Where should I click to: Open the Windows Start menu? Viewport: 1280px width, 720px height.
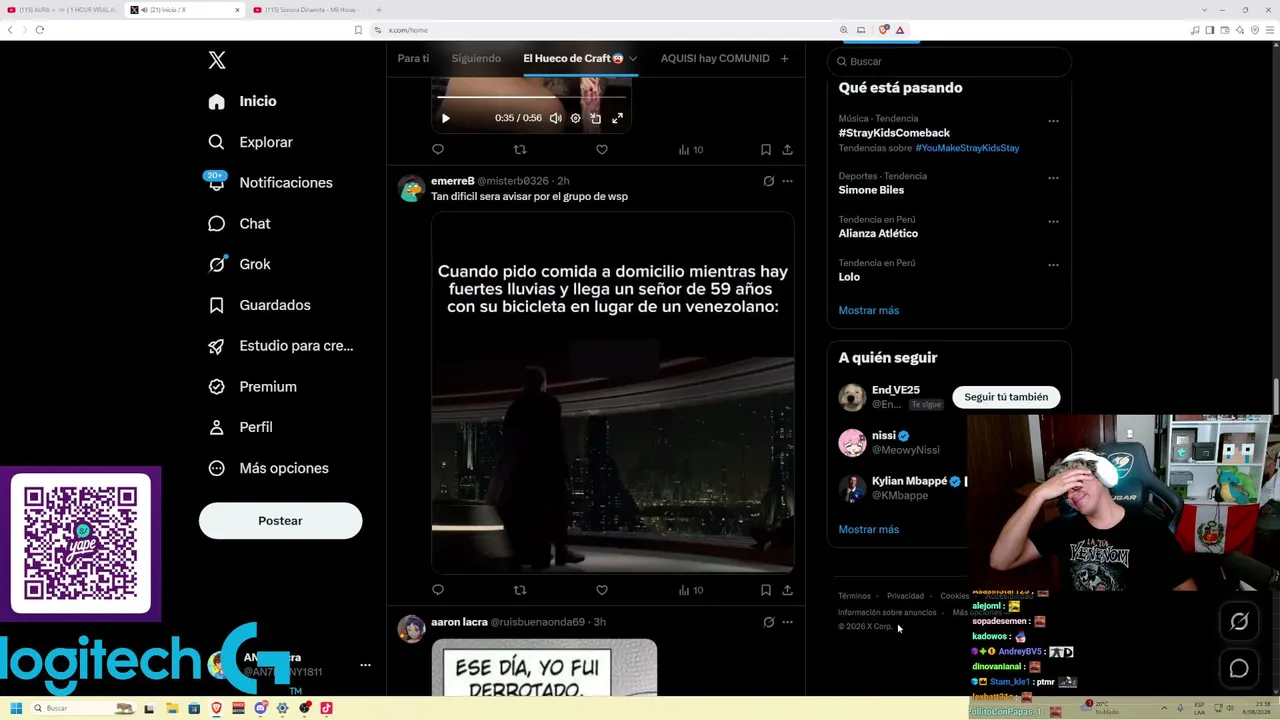[x=16, y=708]
